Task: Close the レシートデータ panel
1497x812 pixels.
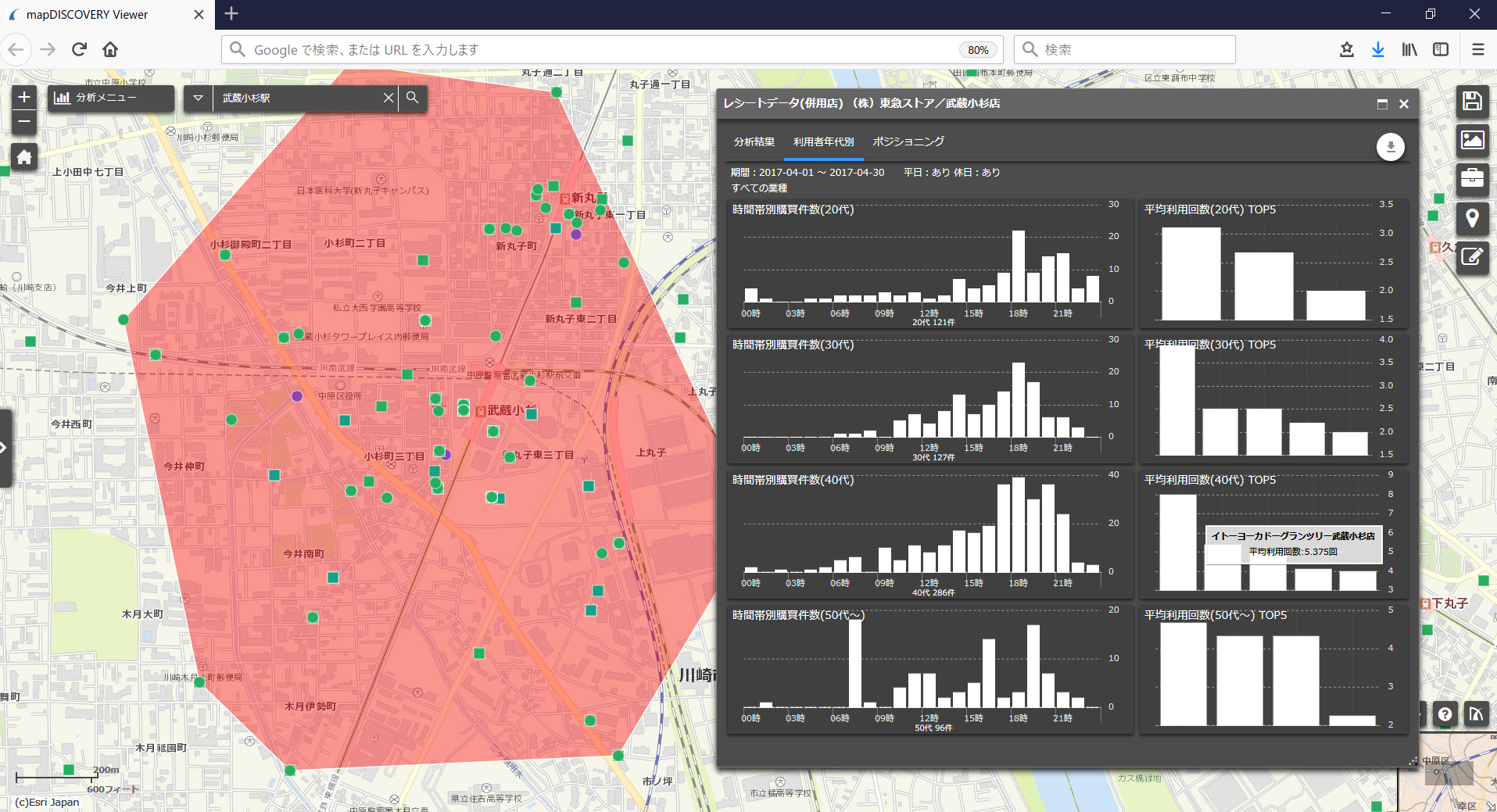Action: [1404, 104]
